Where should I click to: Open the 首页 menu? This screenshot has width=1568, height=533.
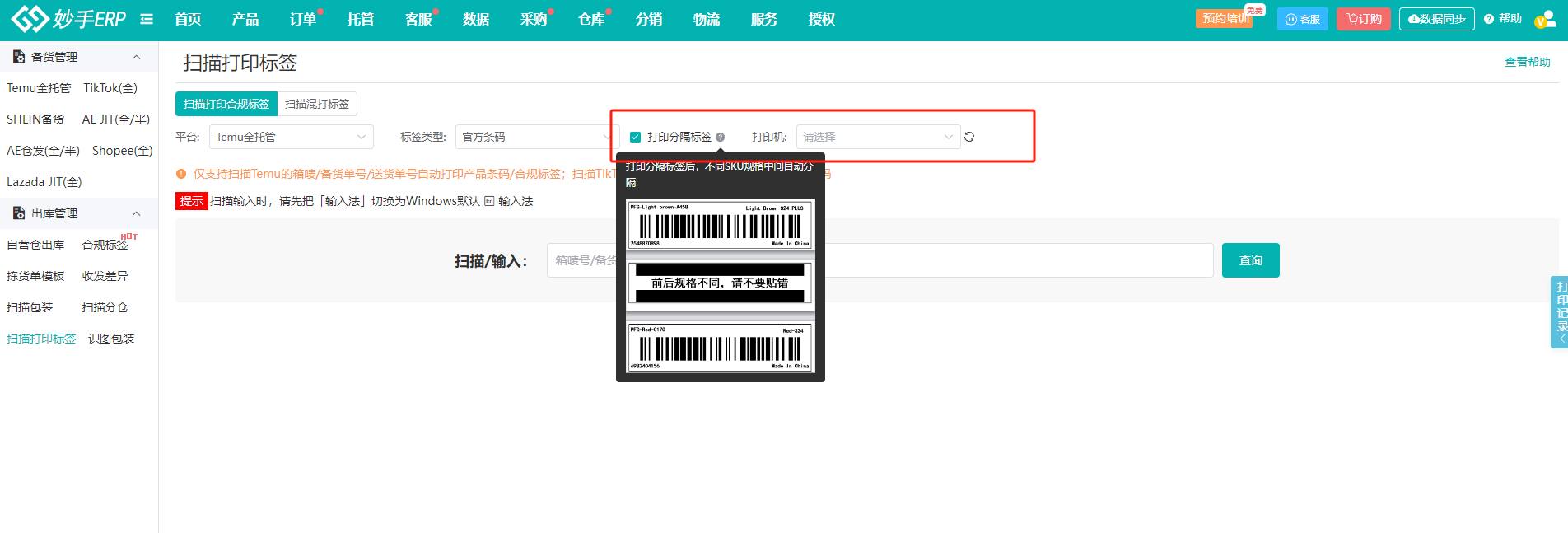[188, 19]
